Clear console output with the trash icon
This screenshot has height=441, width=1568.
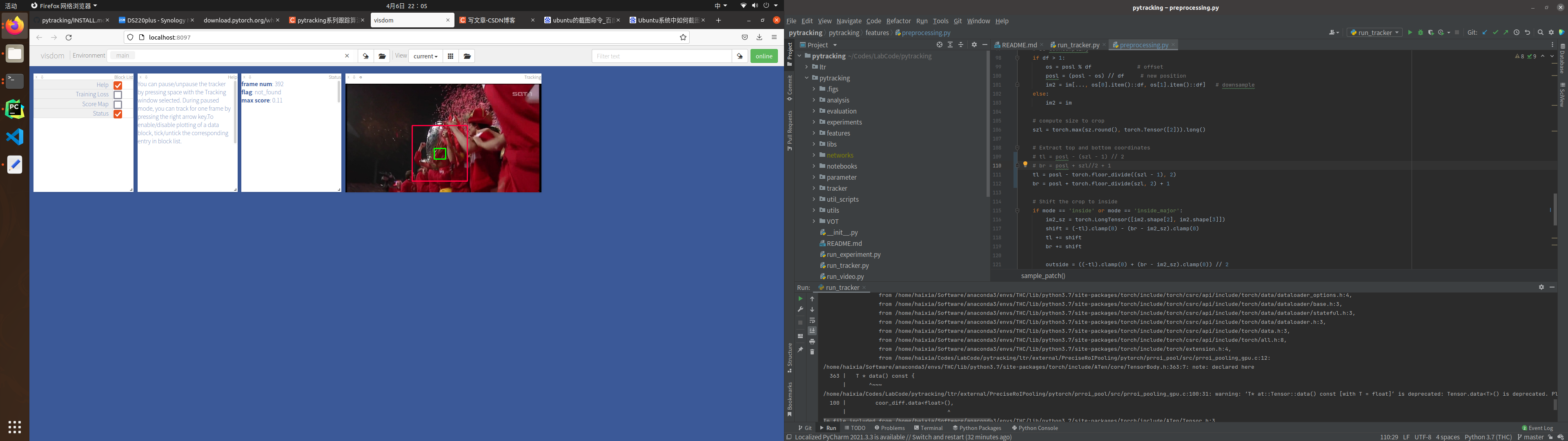(812, 352)
